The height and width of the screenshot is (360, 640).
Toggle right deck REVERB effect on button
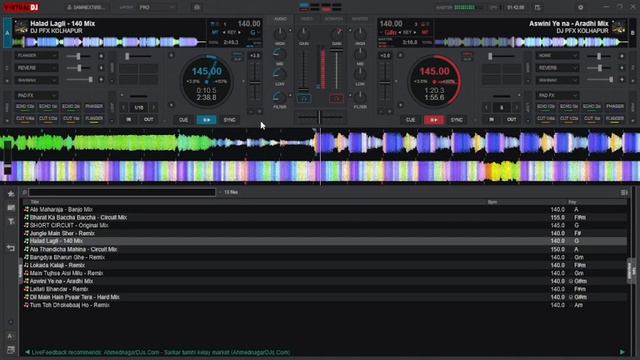pos(622,68)
